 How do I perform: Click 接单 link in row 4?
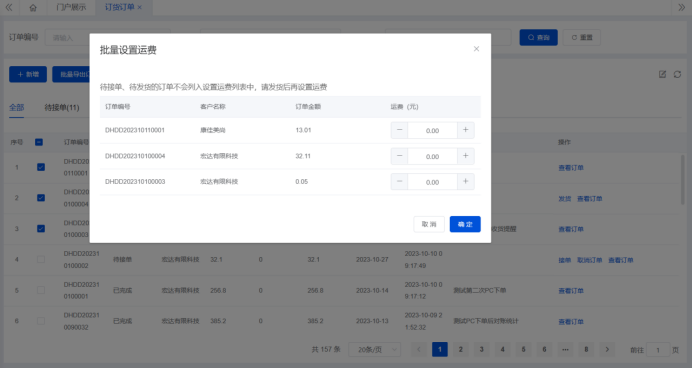(x=564, y=260)
